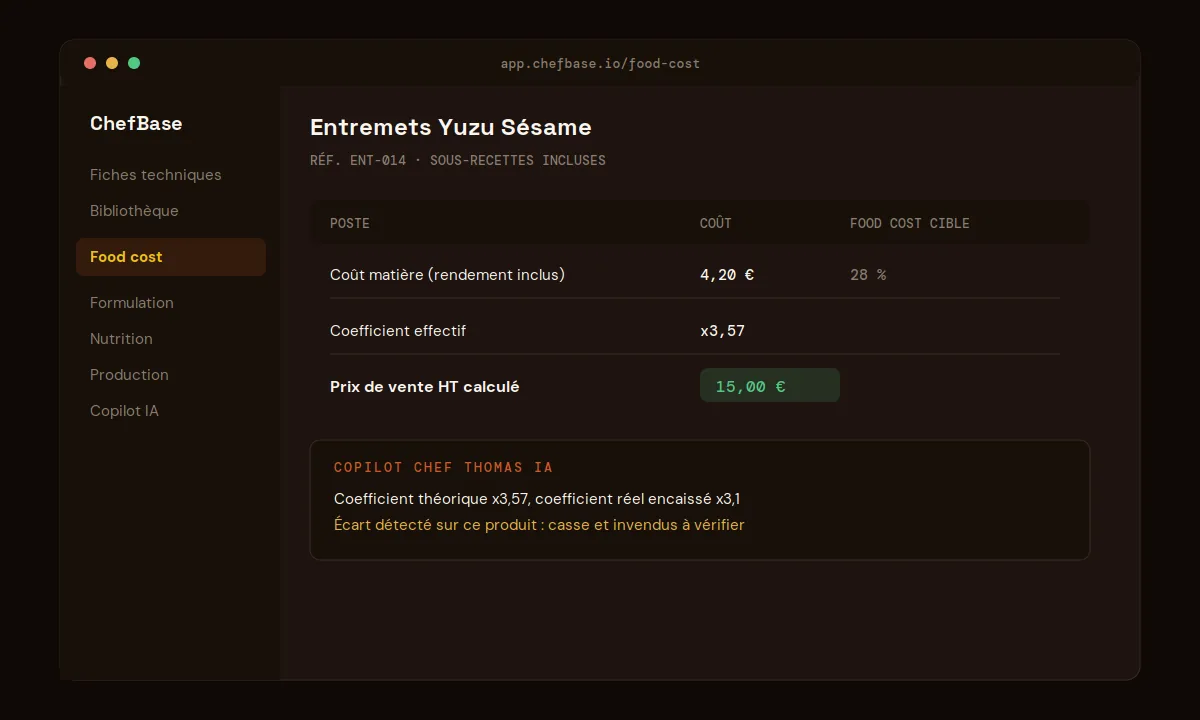The width and height of the screenshot is (1200, 720).
Task: Click the app.chefbase.io/food-cost address bar
Action: pos(600,63)
